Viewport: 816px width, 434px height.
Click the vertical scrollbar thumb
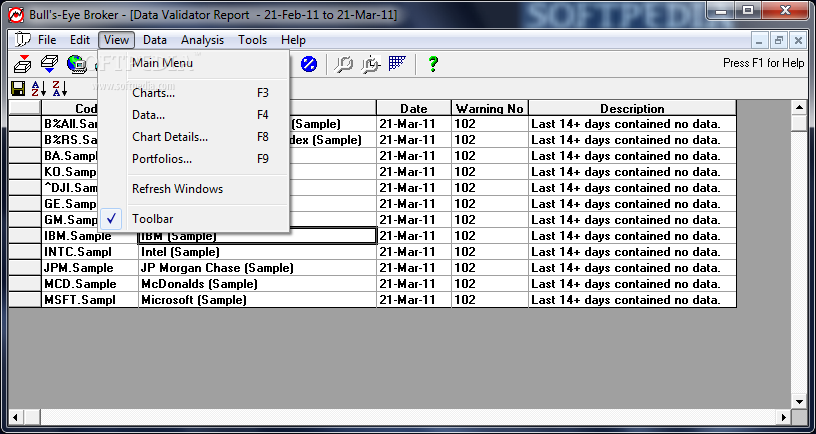click(x=799, y=124)
